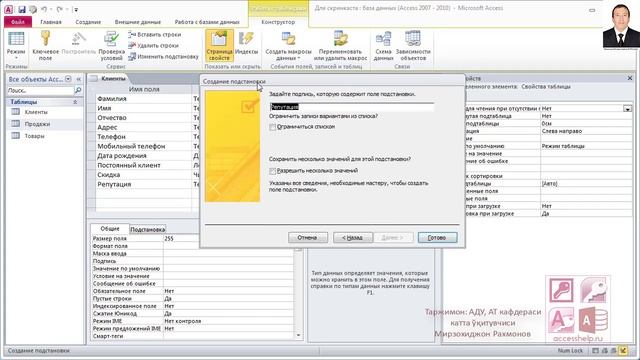Open the Схема данных relationships
The height and width of the screenshot is (360, 640).
point(383,45)
